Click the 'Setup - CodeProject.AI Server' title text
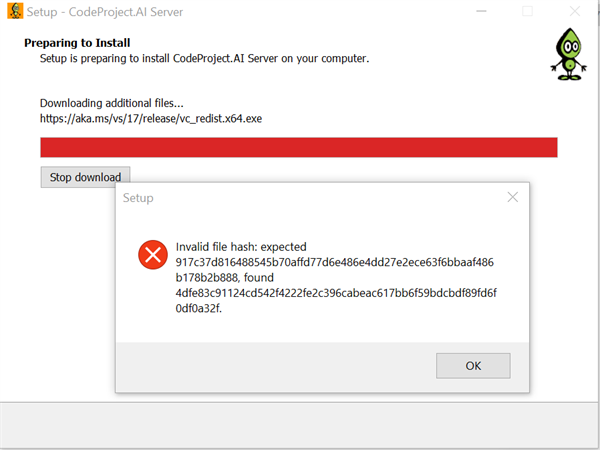600x450 pixels. click(104, 12)
